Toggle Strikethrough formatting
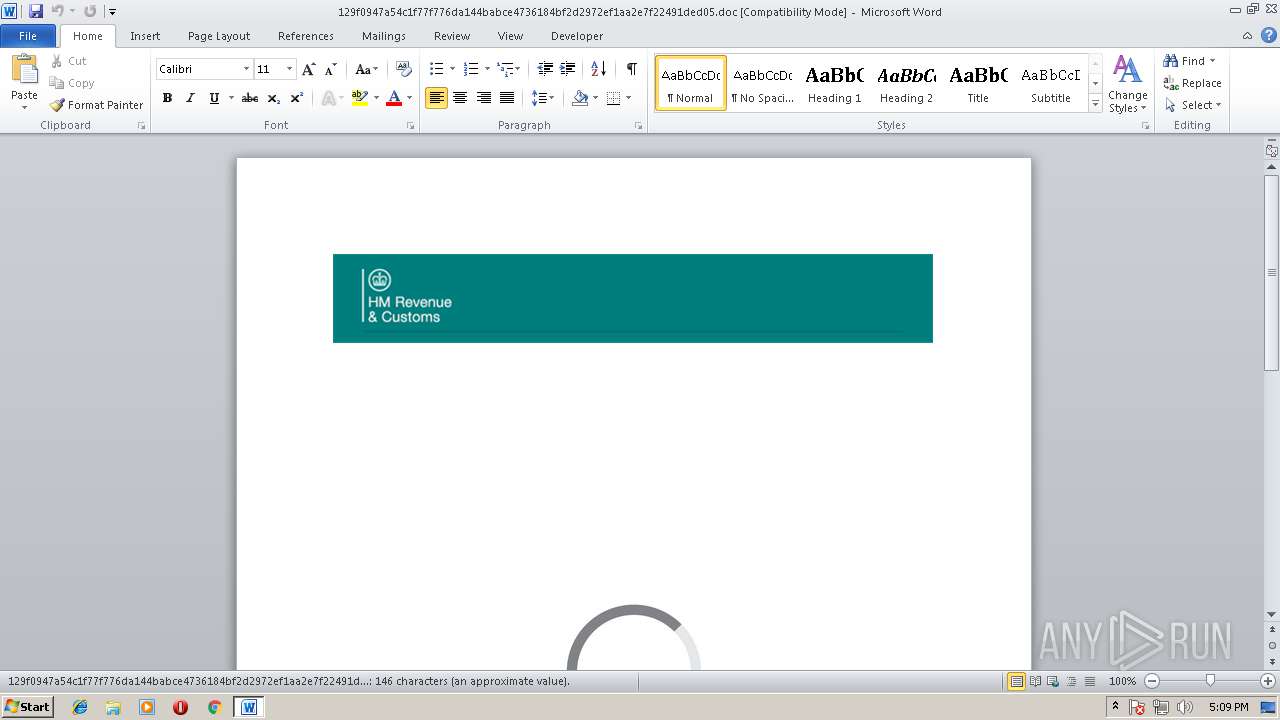Image resolution: width=1280 pixels, height=720 pixels. pyautogui.click(x=250, y=98)
